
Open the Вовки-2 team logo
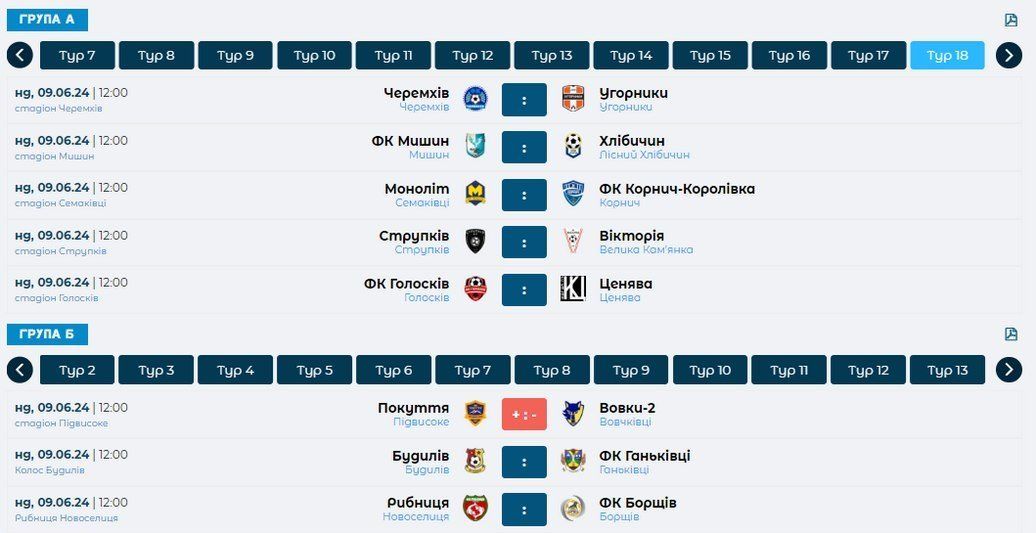point(573,413)
